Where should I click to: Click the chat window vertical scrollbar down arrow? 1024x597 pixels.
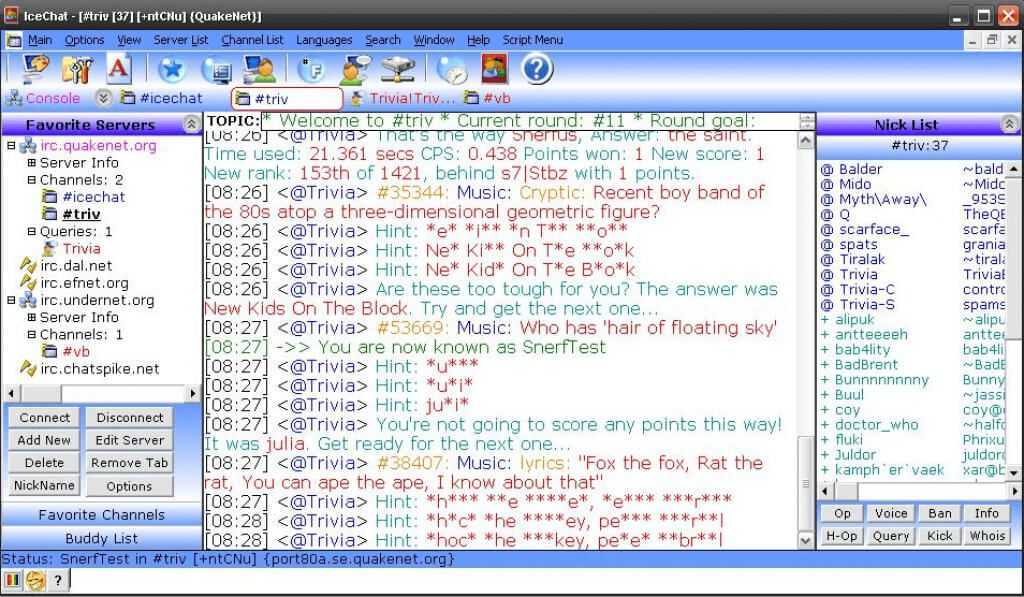[x=806, y=540]
